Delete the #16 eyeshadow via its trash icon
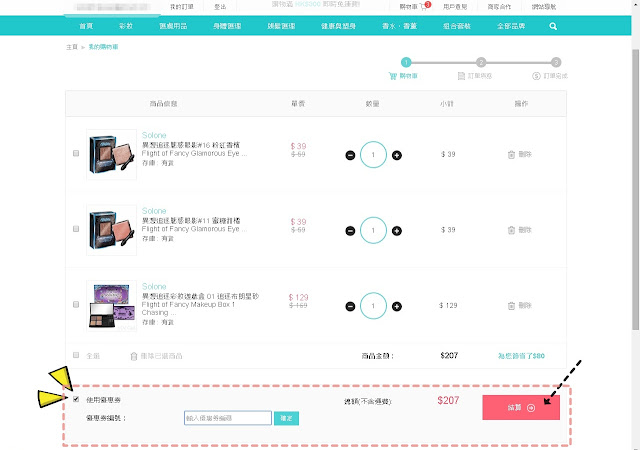This screenshot has height=450, width=640. pos(511,154)
